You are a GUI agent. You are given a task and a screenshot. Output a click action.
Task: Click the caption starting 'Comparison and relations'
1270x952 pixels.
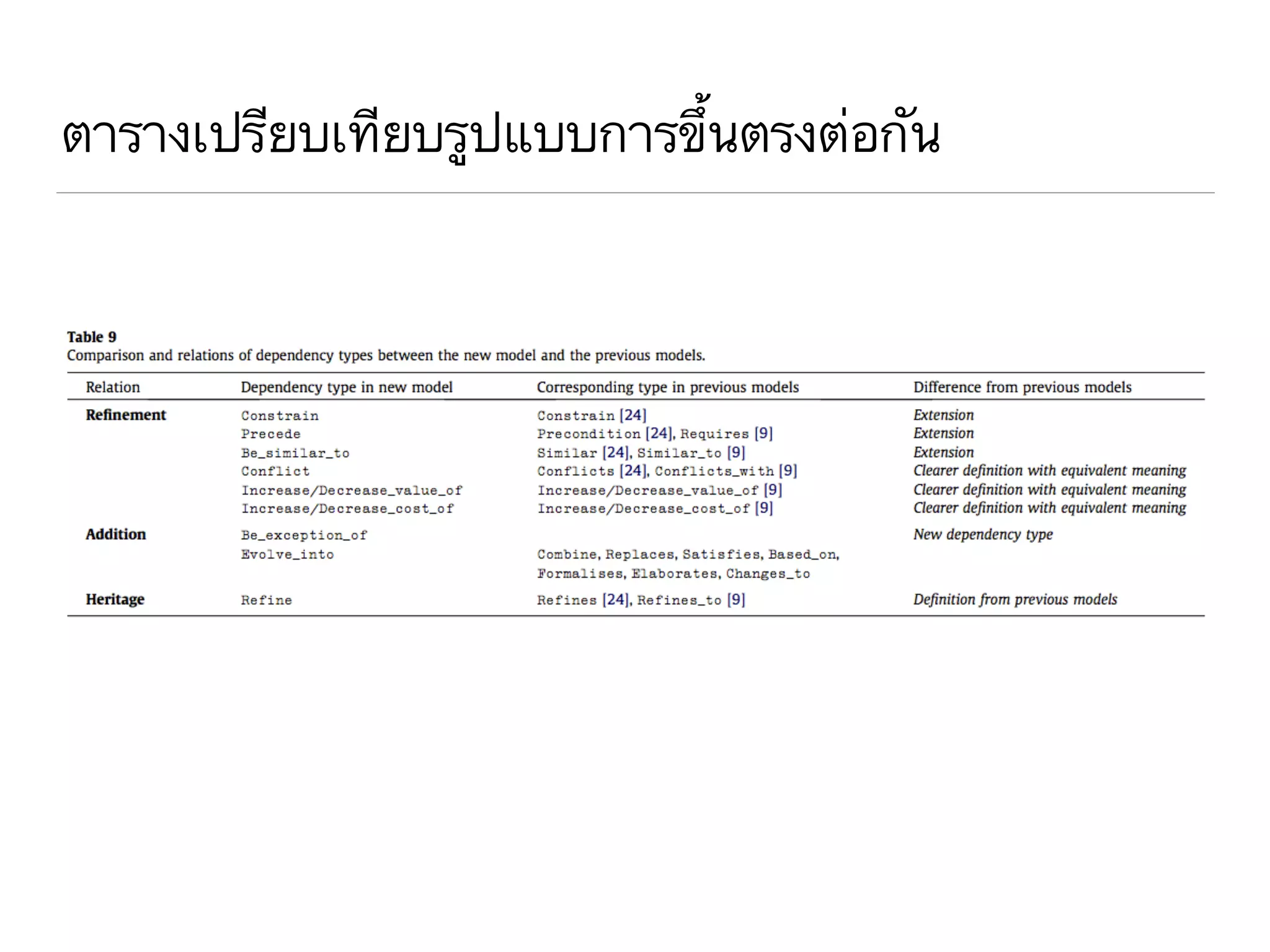[x=386, y=355]
